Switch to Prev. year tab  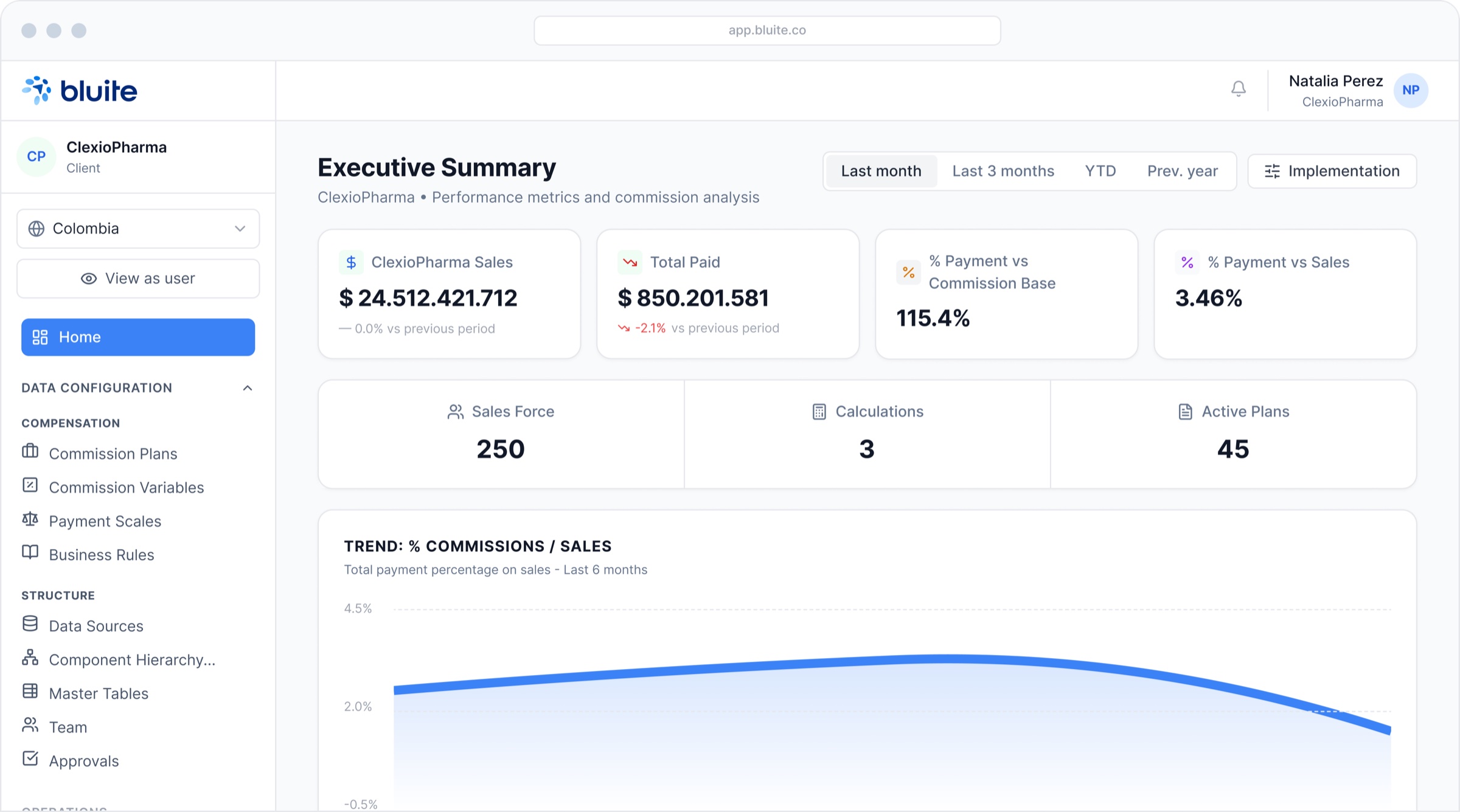1182,172
